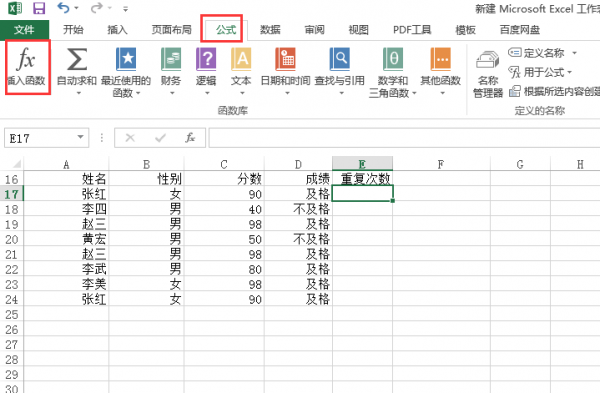Switch to the View (视图) tab

359,30
